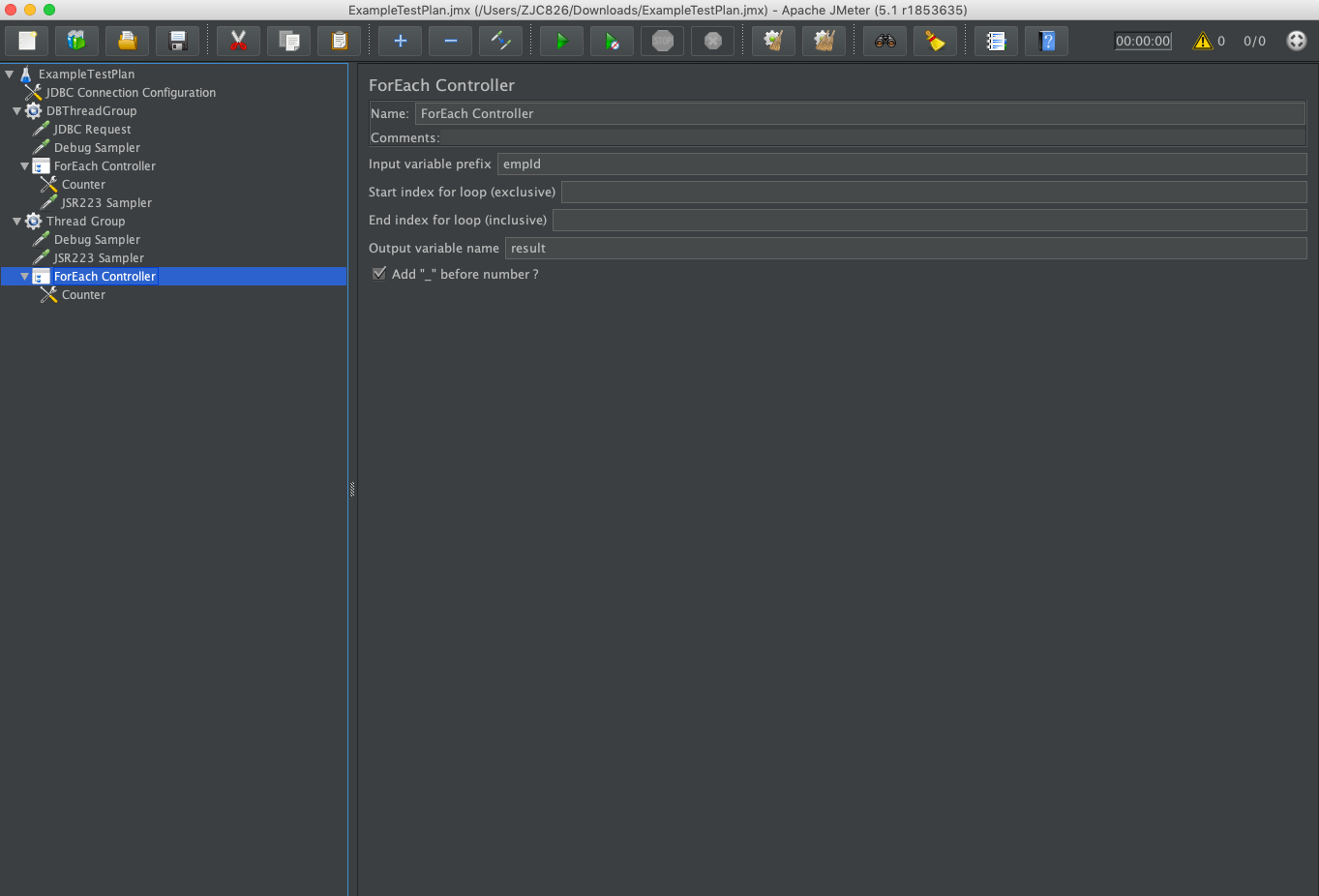Select the Debug Sampler under DBThreadGroup
This screenshot has width=1319, height=896.
[x=97, y=147]
